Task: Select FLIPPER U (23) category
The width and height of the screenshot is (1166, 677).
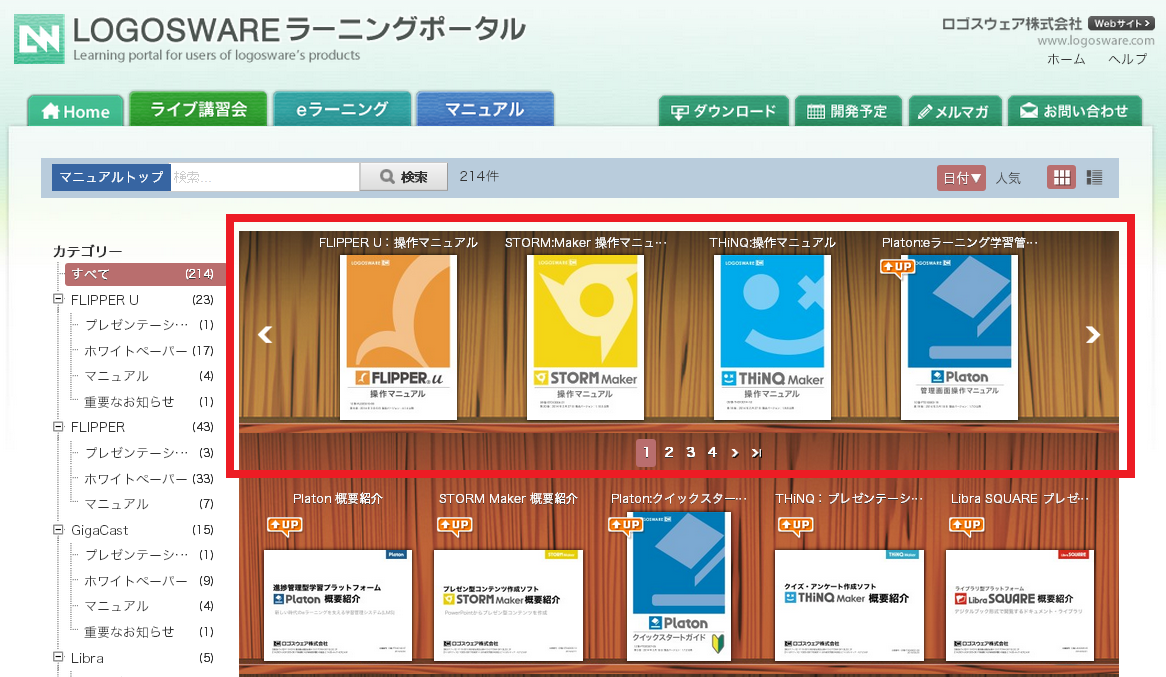Action: pos(142,300)
